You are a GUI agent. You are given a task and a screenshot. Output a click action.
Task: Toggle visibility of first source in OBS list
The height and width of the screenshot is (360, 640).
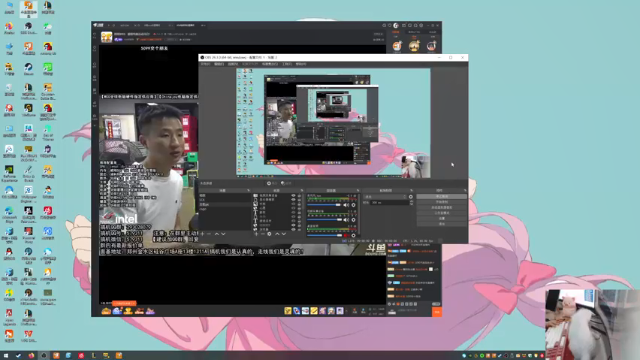coord(293,196)
